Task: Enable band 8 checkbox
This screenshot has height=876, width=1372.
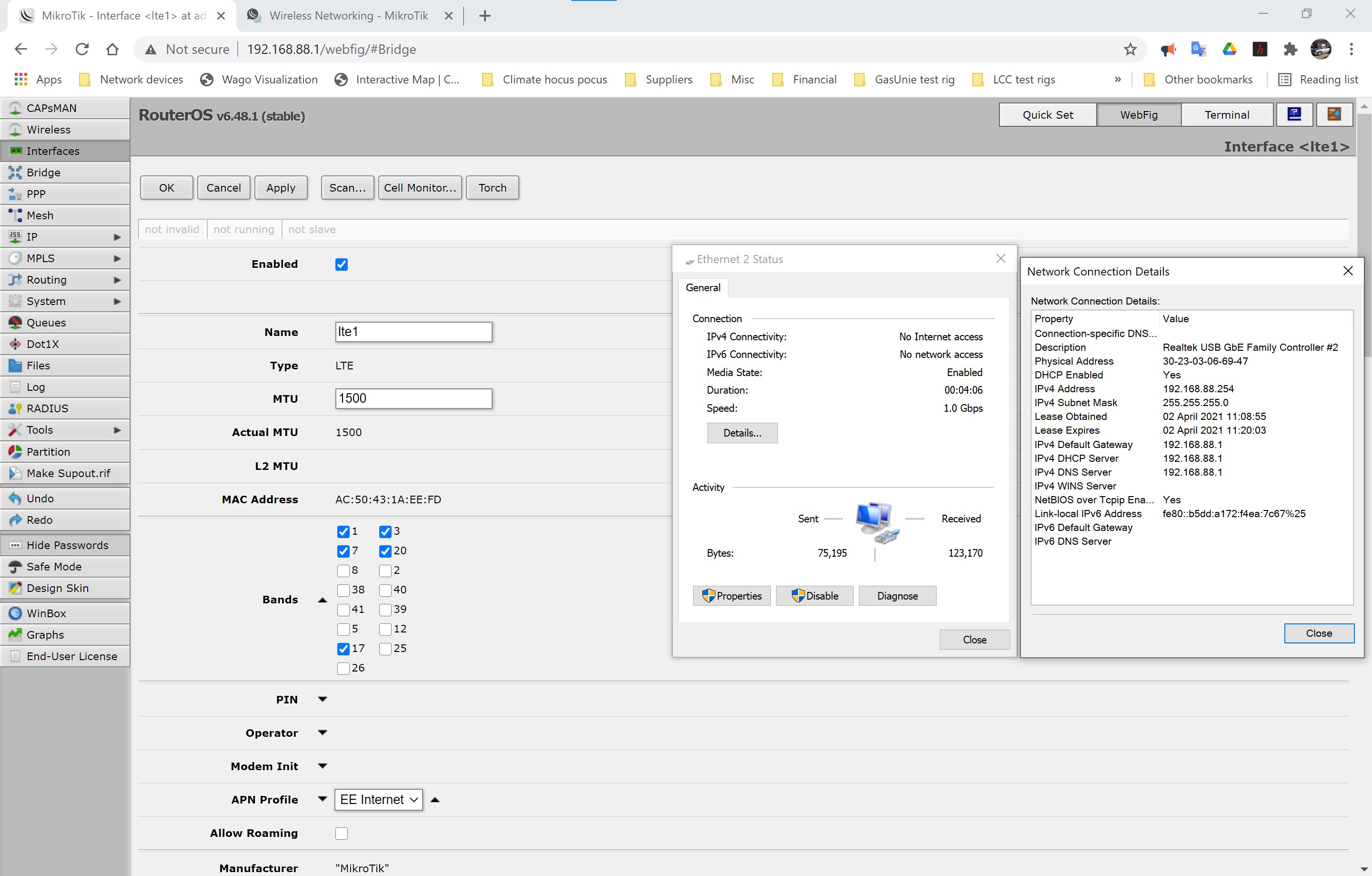Action: (343, 570)
